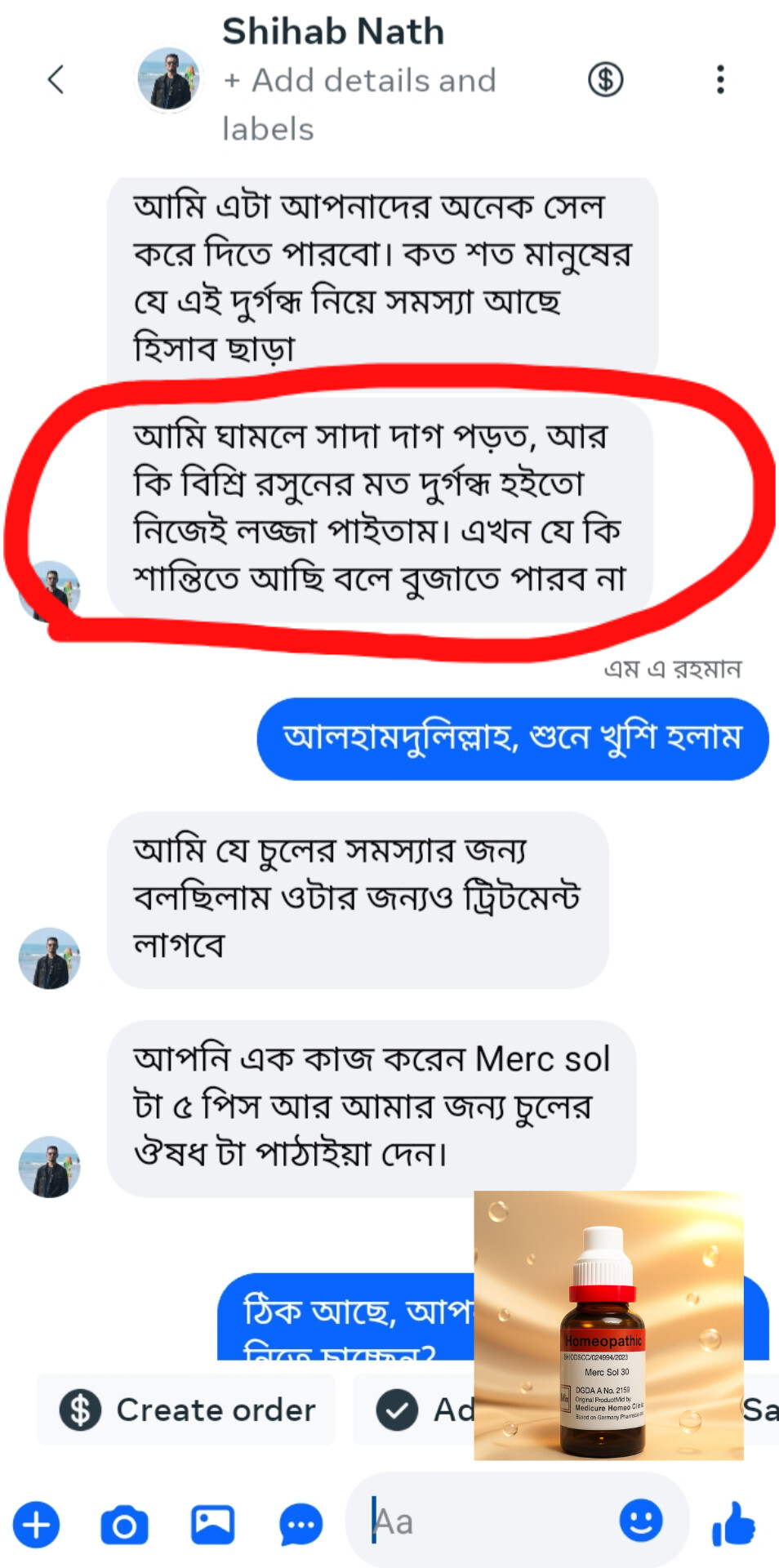Go back using the left arrow
Image resolution: width=779 pixels, height=1568 pixels.
pyautogui.click(x=56, y=79)
